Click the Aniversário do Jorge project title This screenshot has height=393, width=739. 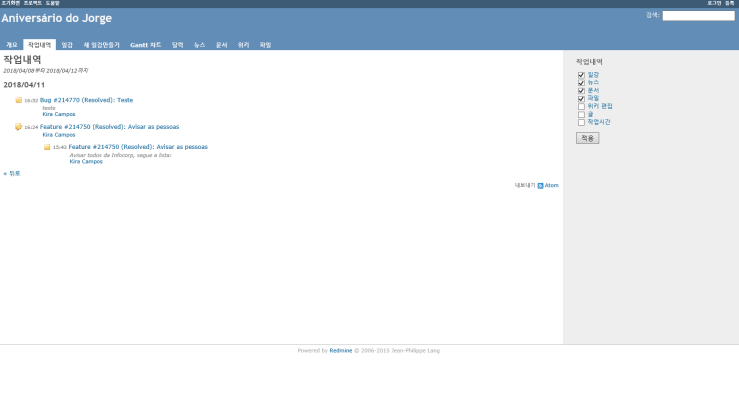(x=57, y=18)
